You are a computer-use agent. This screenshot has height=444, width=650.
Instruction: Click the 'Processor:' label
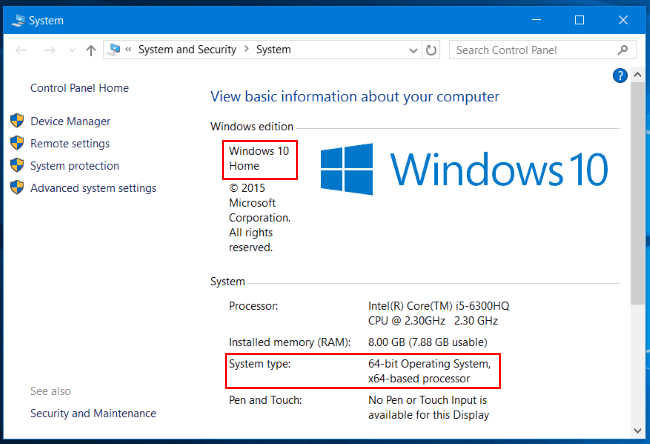(253, 306)
